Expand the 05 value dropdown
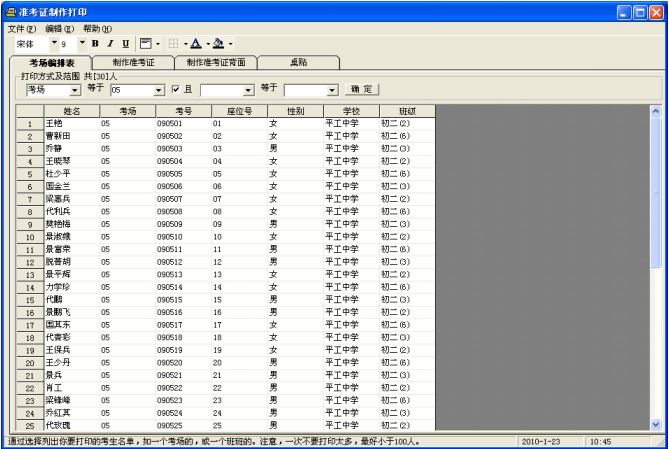669x449 pixels. [x=158, y=90]
